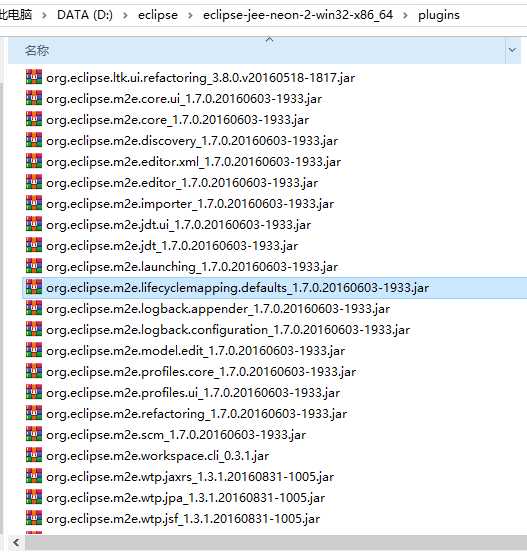Expand the 此电脑 breadcrumb chevron
527x552 pixels.
coord(44,15)
